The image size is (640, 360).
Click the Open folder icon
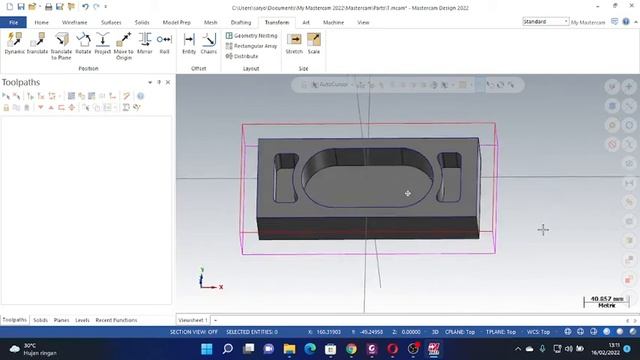point(32,7)
